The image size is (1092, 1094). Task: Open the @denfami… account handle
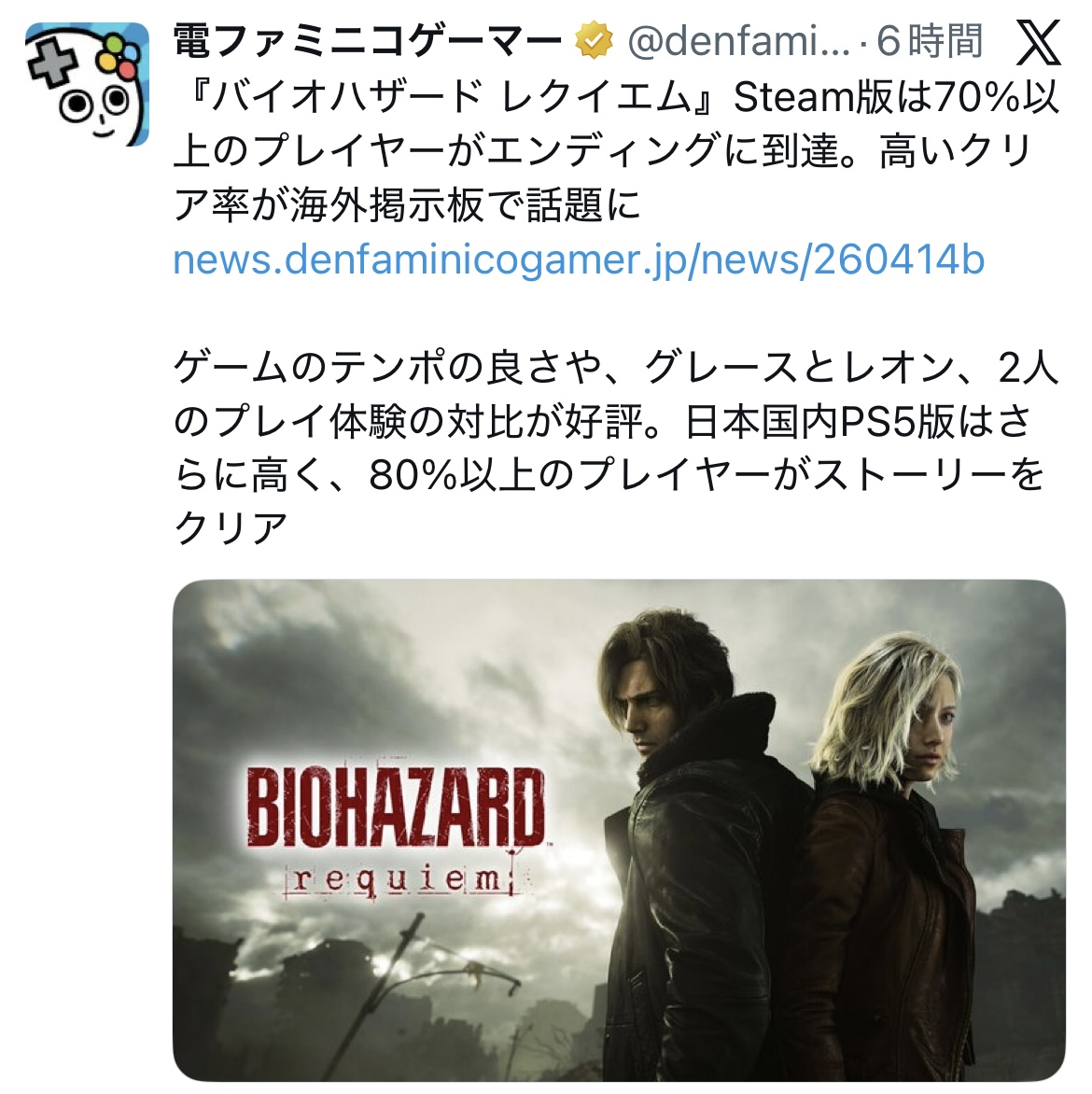click(x=738, y=40)
